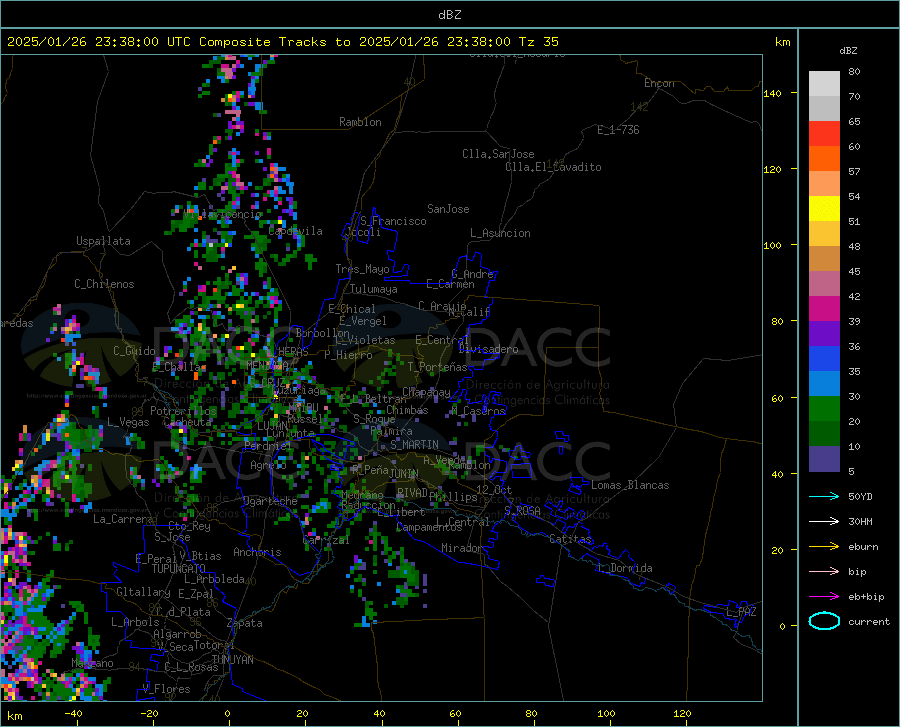Click the magenta 39 dBZ legend swatch
This screenshot has height=727, width=900.
[x=824, y=309]
